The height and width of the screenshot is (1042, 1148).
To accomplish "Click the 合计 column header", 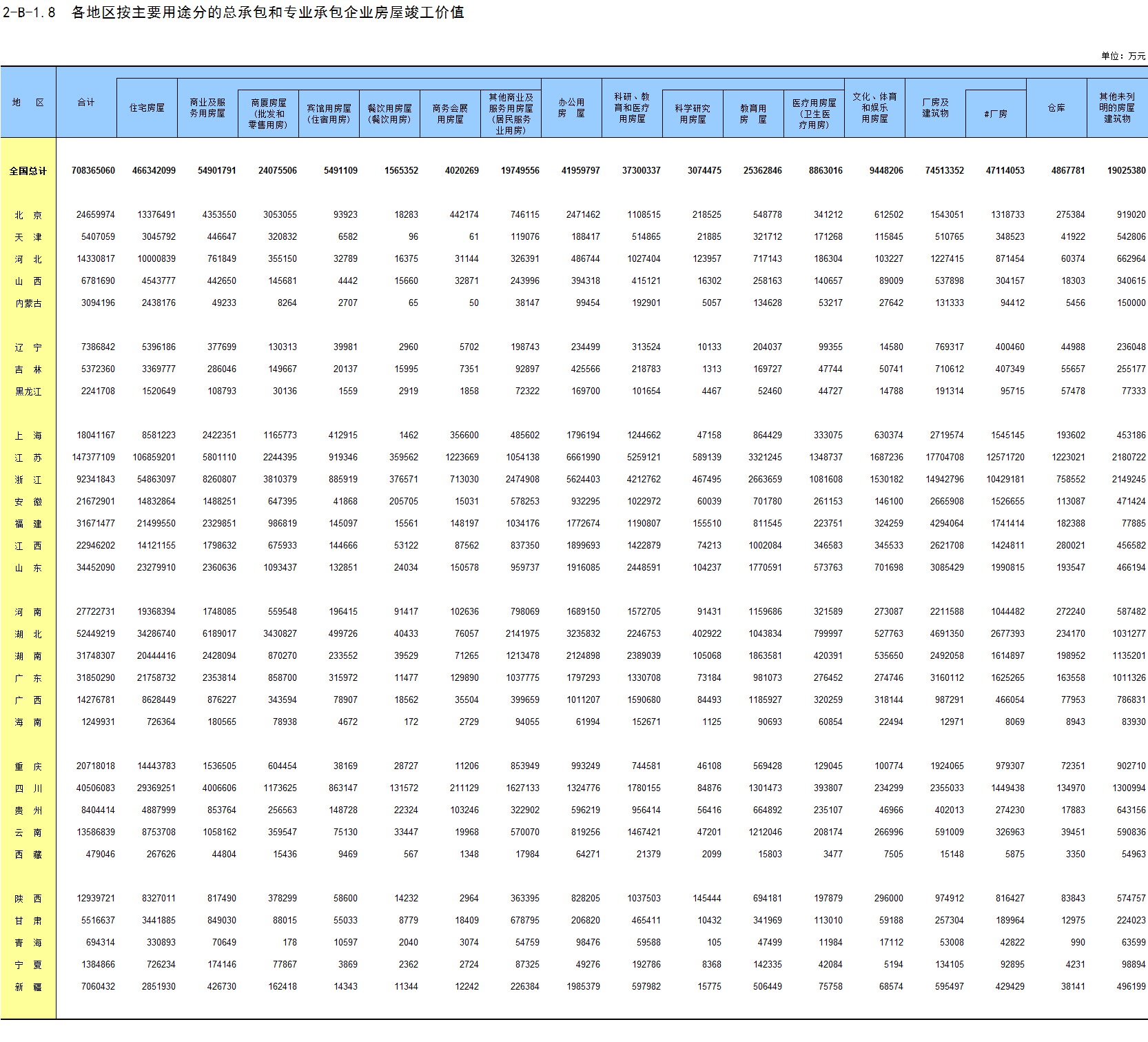I will pyautogui.click(x=86, y=102).
